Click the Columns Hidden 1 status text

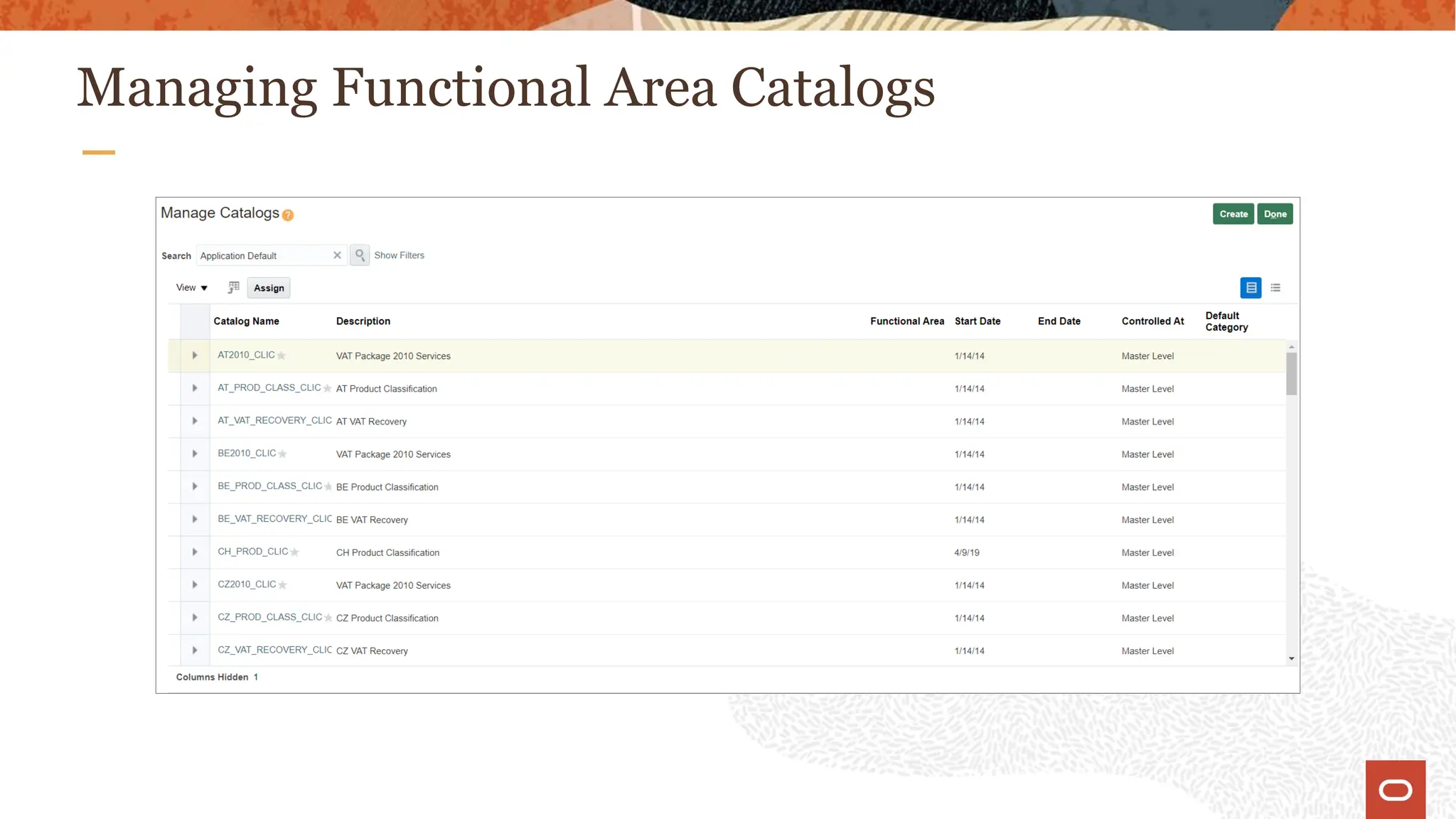[x=217, y=677]
